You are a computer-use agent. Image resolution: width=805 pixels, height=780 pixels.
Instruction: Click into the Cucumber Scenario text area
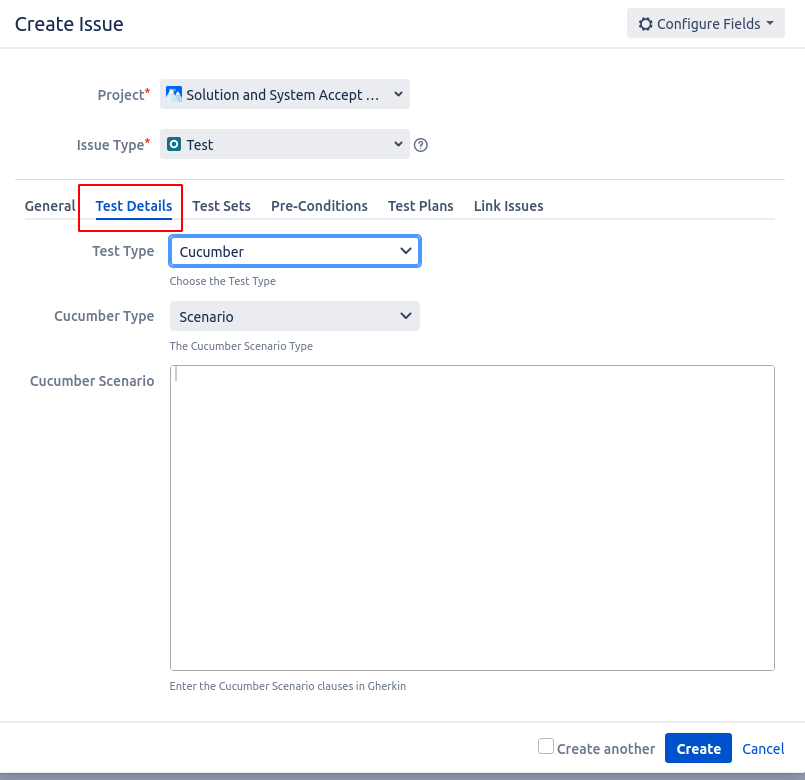(x=472, y=518)
